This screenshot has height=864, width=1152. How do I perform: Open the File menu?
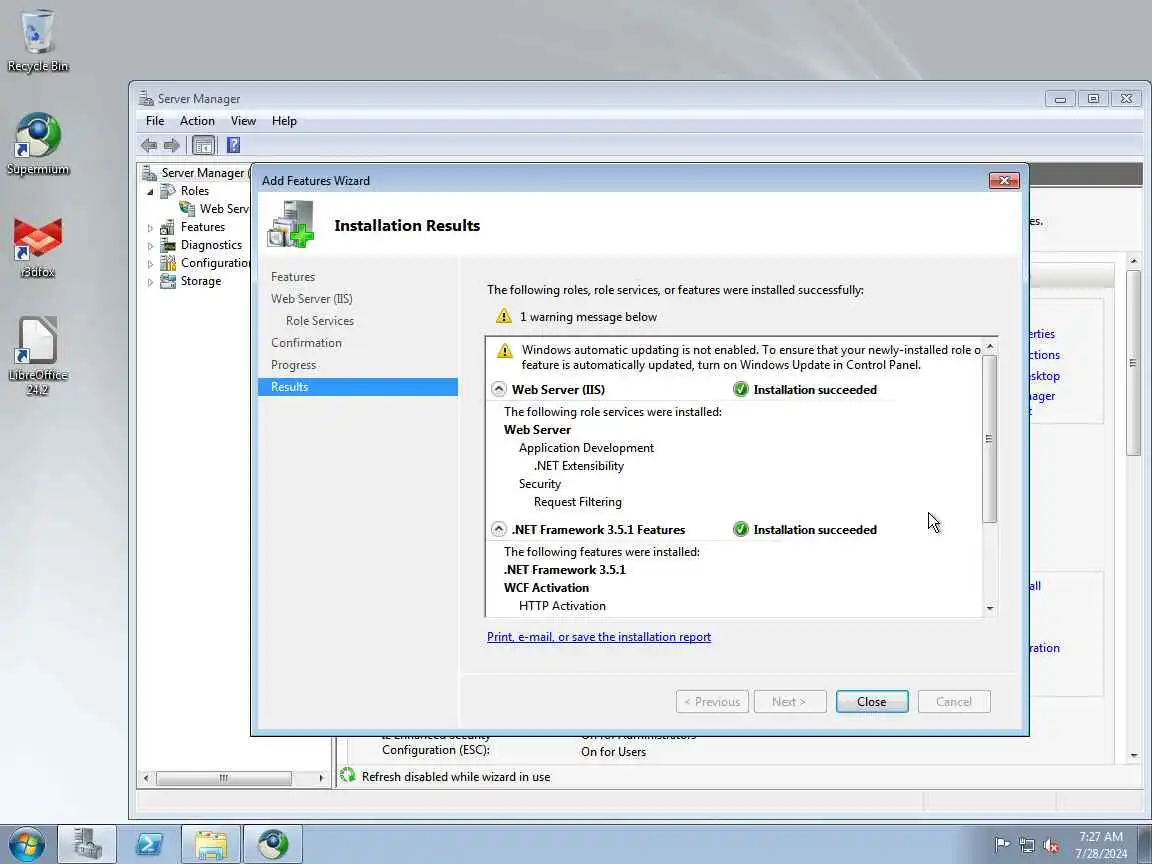coord(155,121)
